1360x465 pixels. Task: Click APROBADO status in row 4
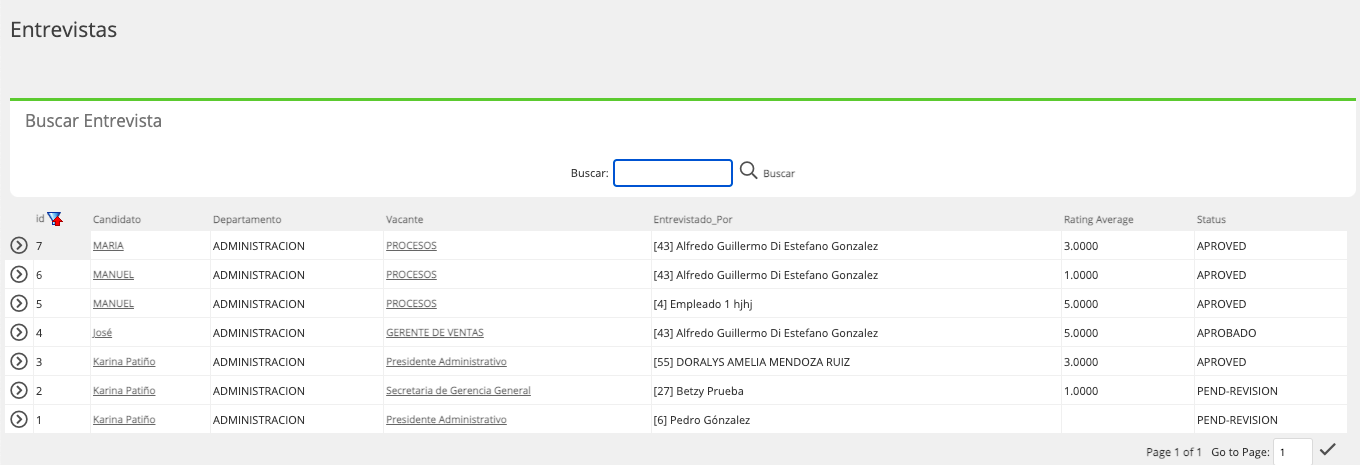[1226, 333]
